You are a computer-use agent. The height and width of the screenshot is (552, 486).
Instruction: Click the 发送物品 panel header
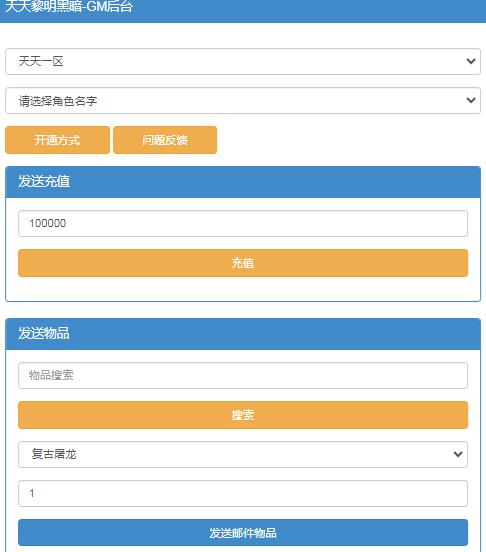[x=243, y=334]
